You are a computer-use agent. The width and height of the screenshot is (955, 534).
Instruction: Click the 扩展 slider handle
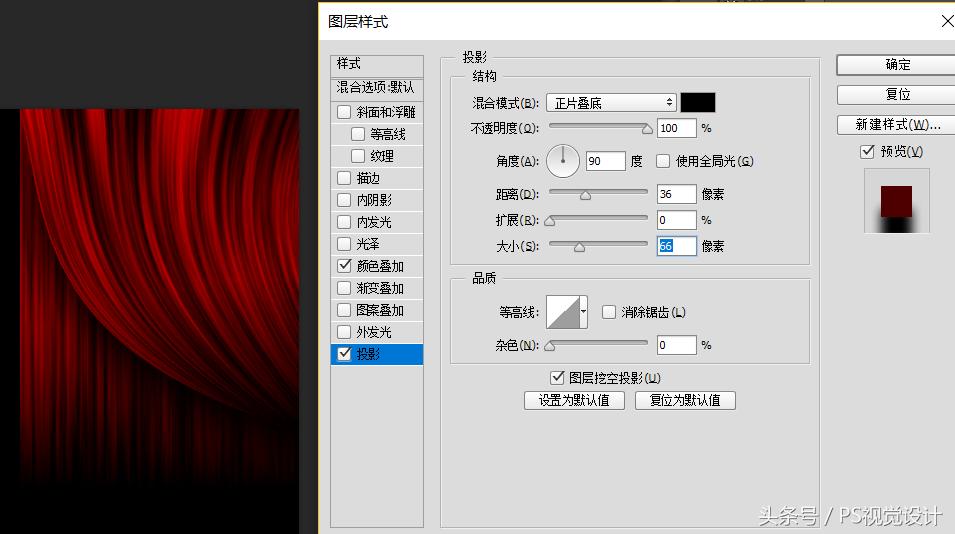coord(550,220)
